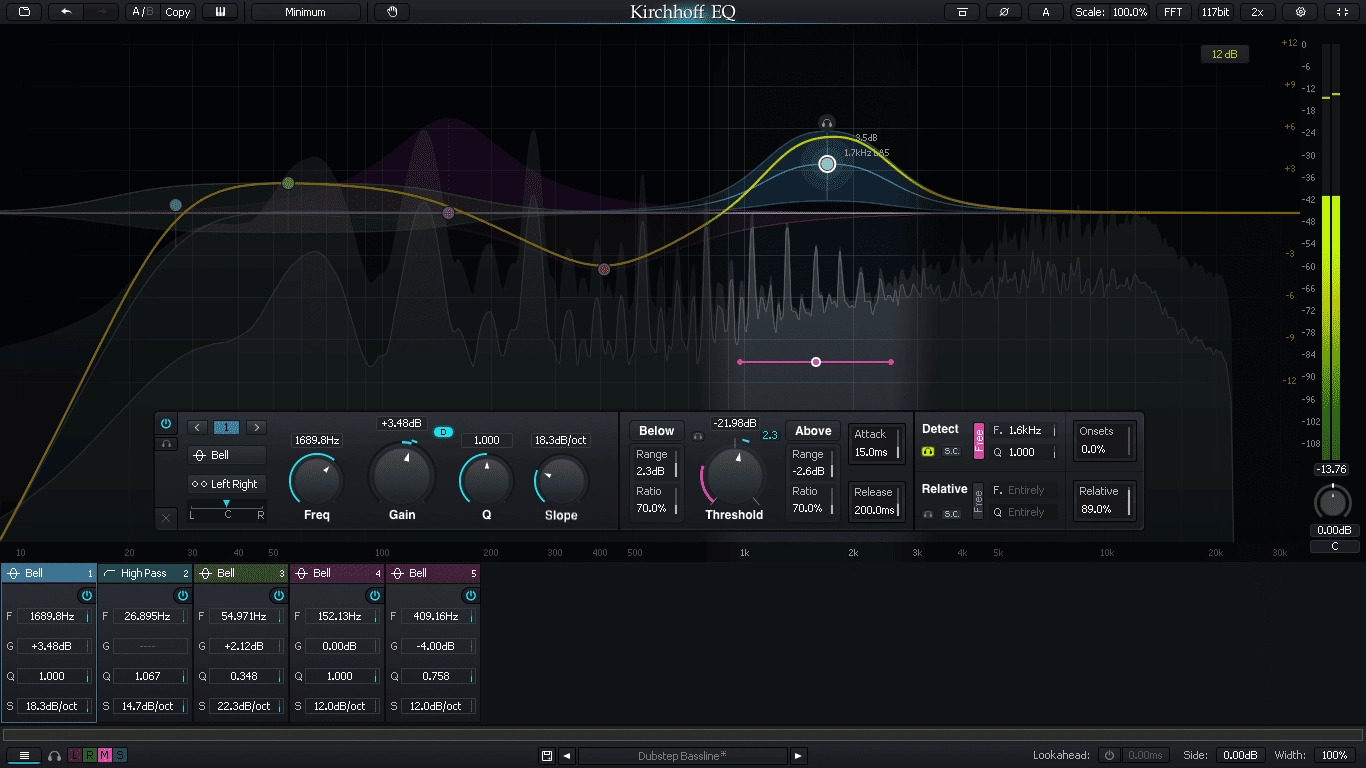The image size is (1366, 768).
Task: Click the Relative section headphone icon
Action: click(x=928, y=514)
